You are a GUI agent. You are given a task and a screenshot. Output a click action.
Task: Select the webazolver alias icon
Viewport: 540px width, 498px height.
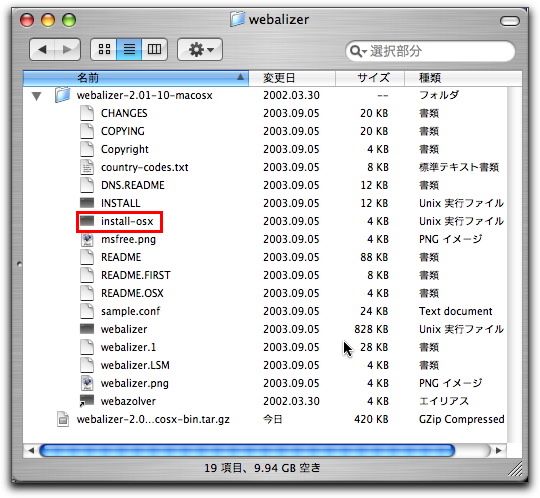tap(87, 401)
